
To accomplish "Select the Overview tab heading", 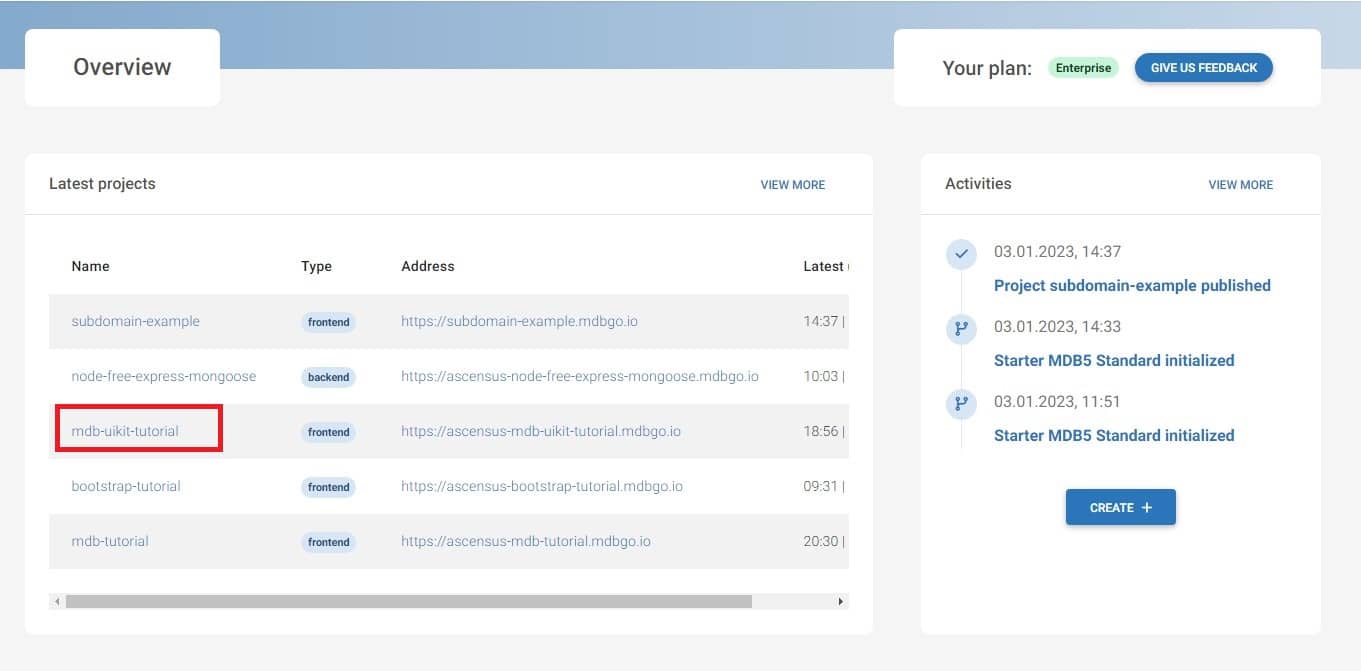I will pyautogui.click(x=122, y=67).
